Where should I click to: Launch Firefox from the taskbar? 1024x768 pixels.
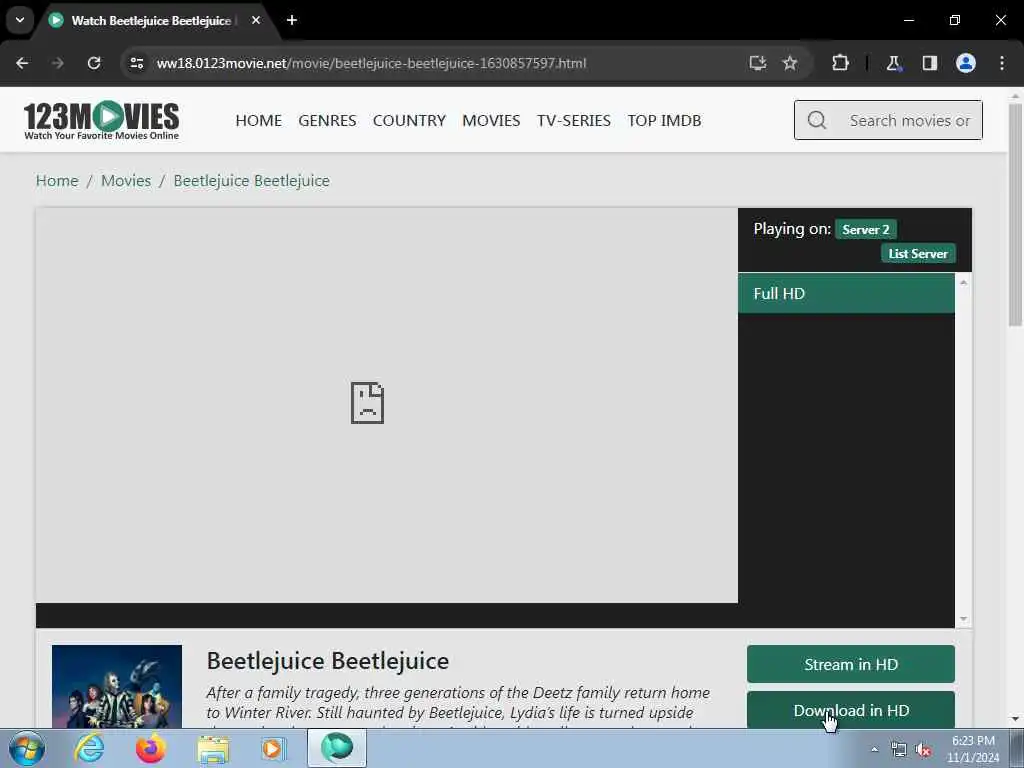[150, 749]
